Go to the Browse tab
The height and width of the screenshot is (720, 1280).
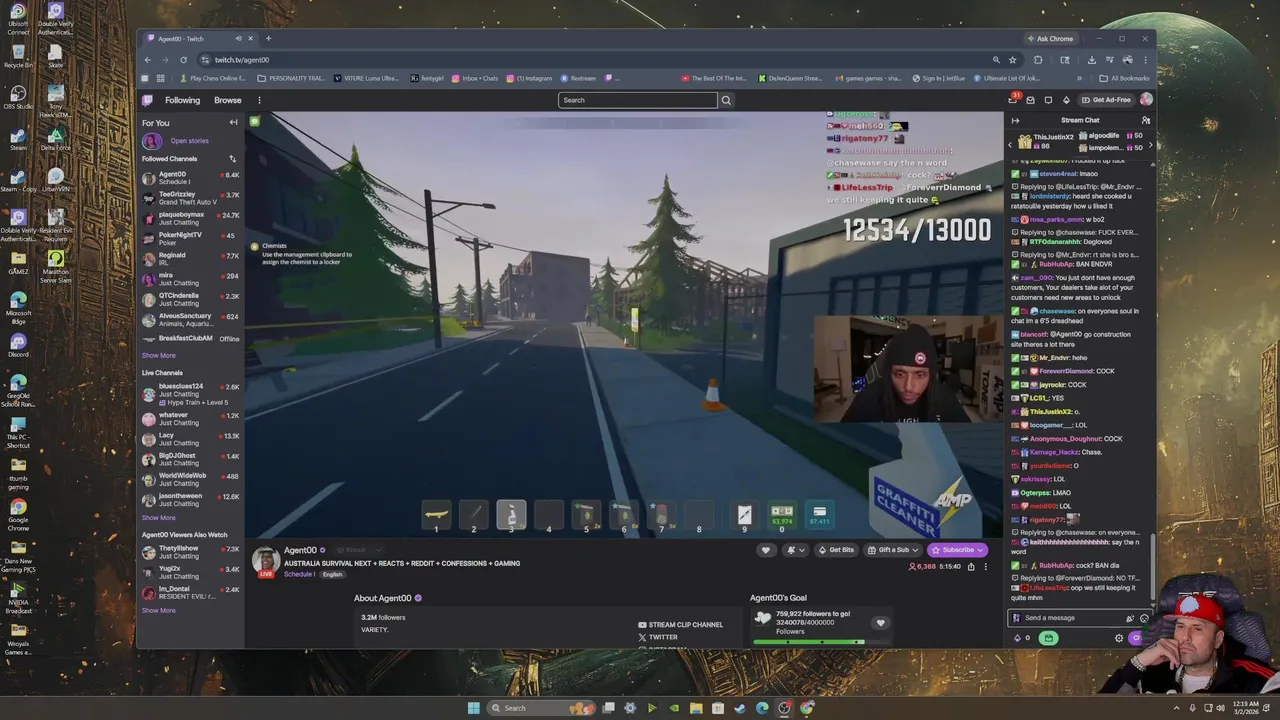[227, 100]
